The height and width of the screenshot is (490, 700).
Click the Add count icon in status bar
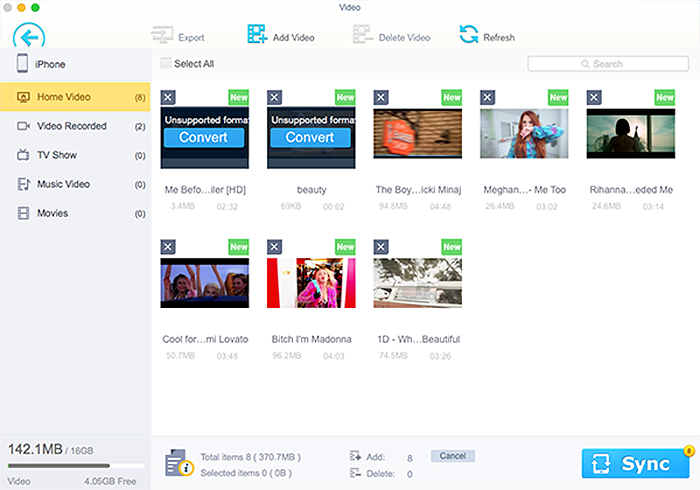pyautogui.click(x=355, y=456)
